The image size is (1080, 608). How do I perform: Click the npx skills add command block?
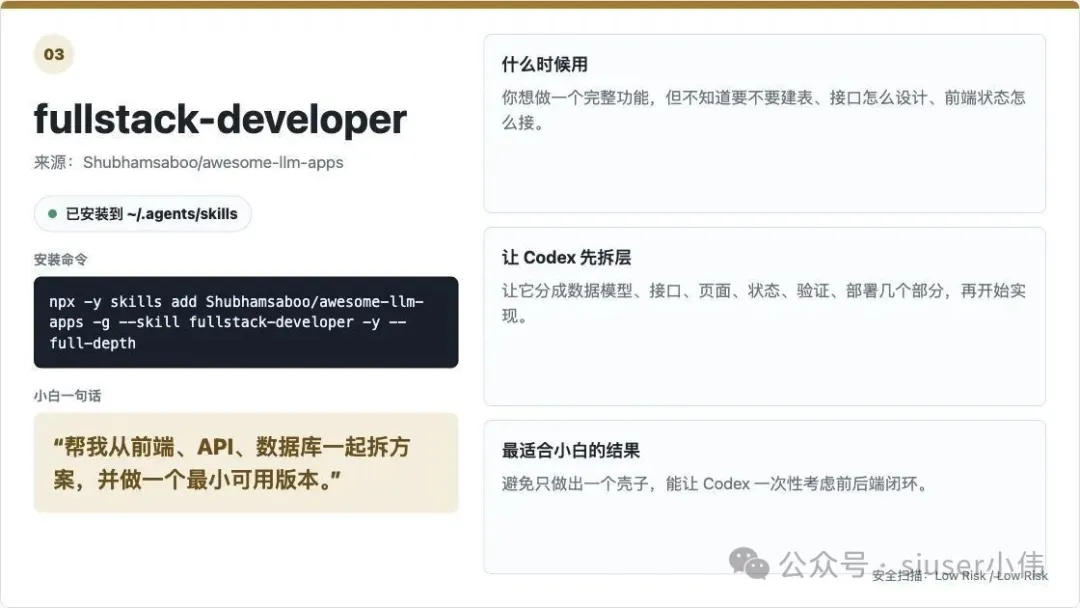(246, 322)
